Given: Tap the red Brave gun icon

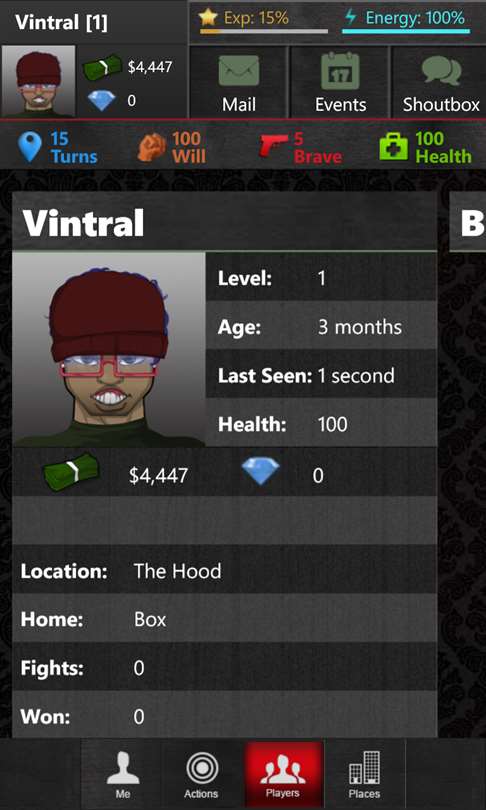Looking at the screenshot, I should point(273,146).
